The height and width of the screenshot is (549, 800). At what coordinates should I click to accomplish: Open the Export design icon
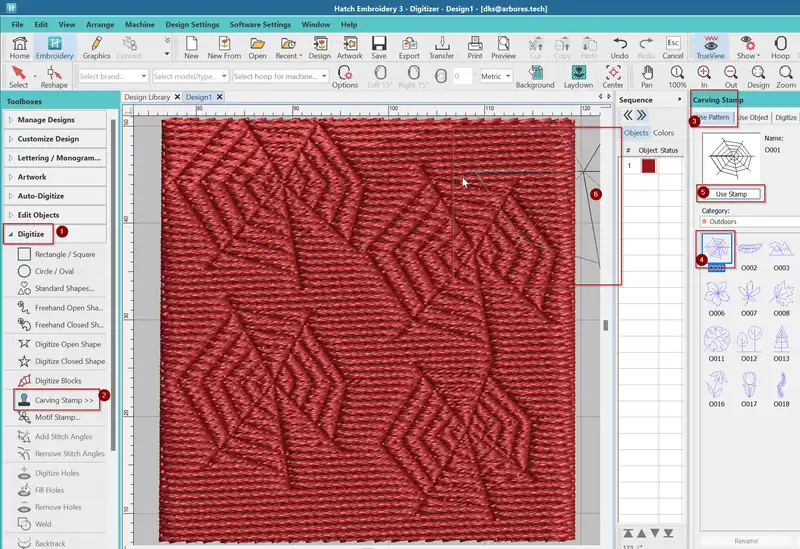(409, 48)
